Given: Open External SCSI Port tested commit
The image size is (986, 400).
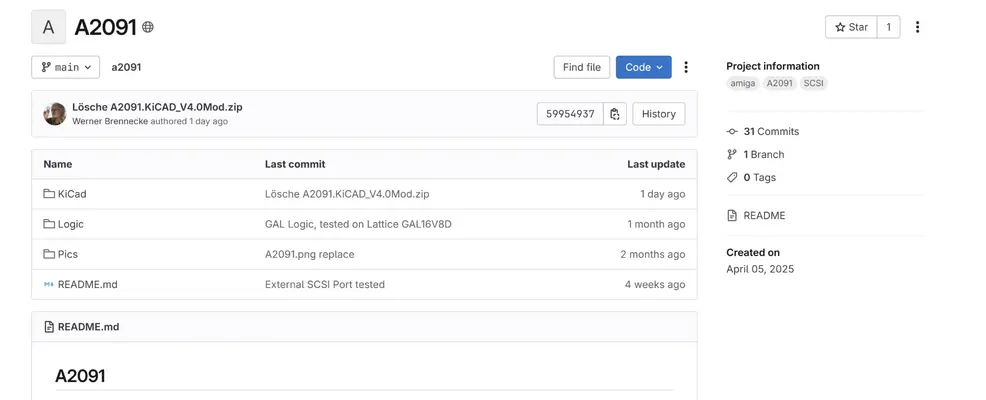Looking at the screenshot, I should [324, 284].
